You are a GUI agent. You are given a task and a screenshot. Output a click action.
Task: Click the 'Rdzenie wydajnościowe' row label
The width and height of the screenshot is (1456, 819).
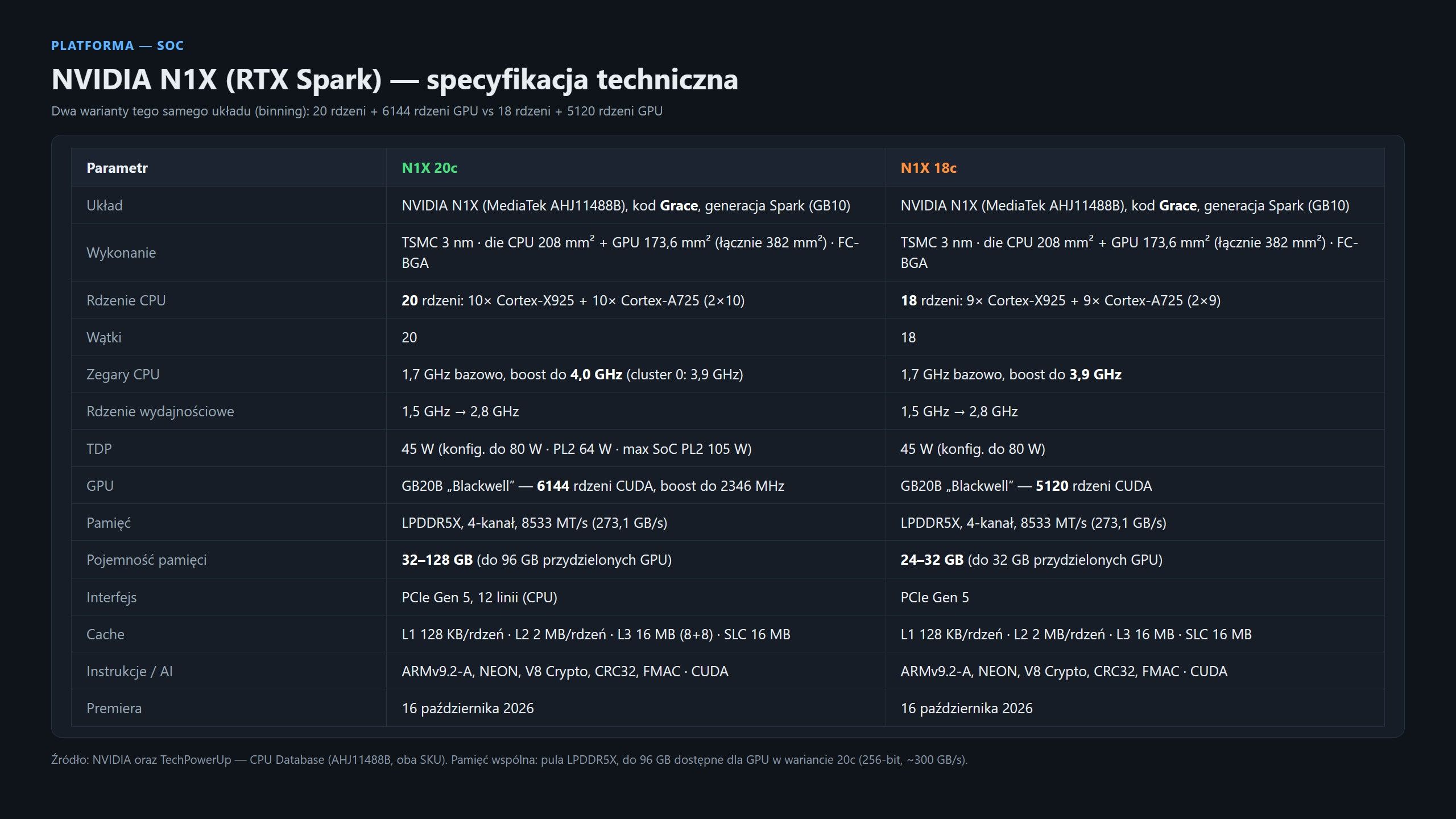click(x=160, y=411)
